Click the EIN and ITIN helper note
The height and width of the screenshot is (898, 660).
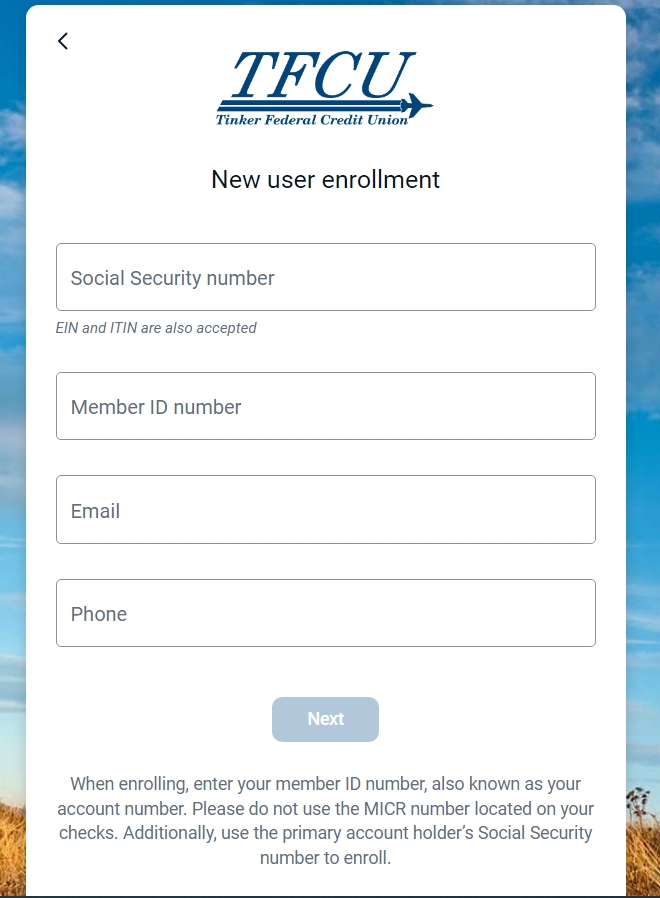pos(156,328)
